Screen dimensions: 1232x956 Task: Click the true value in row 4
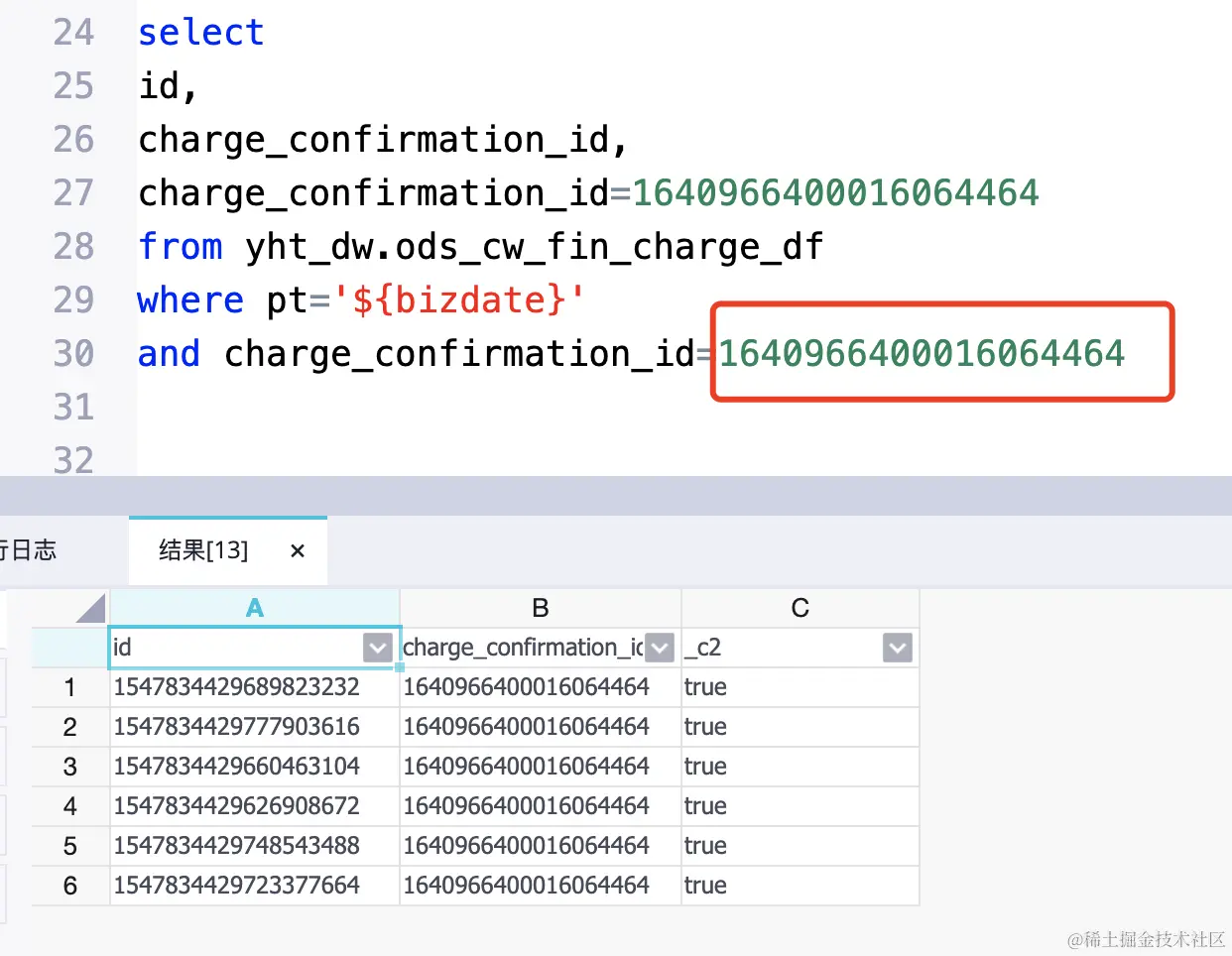(801, 806)
